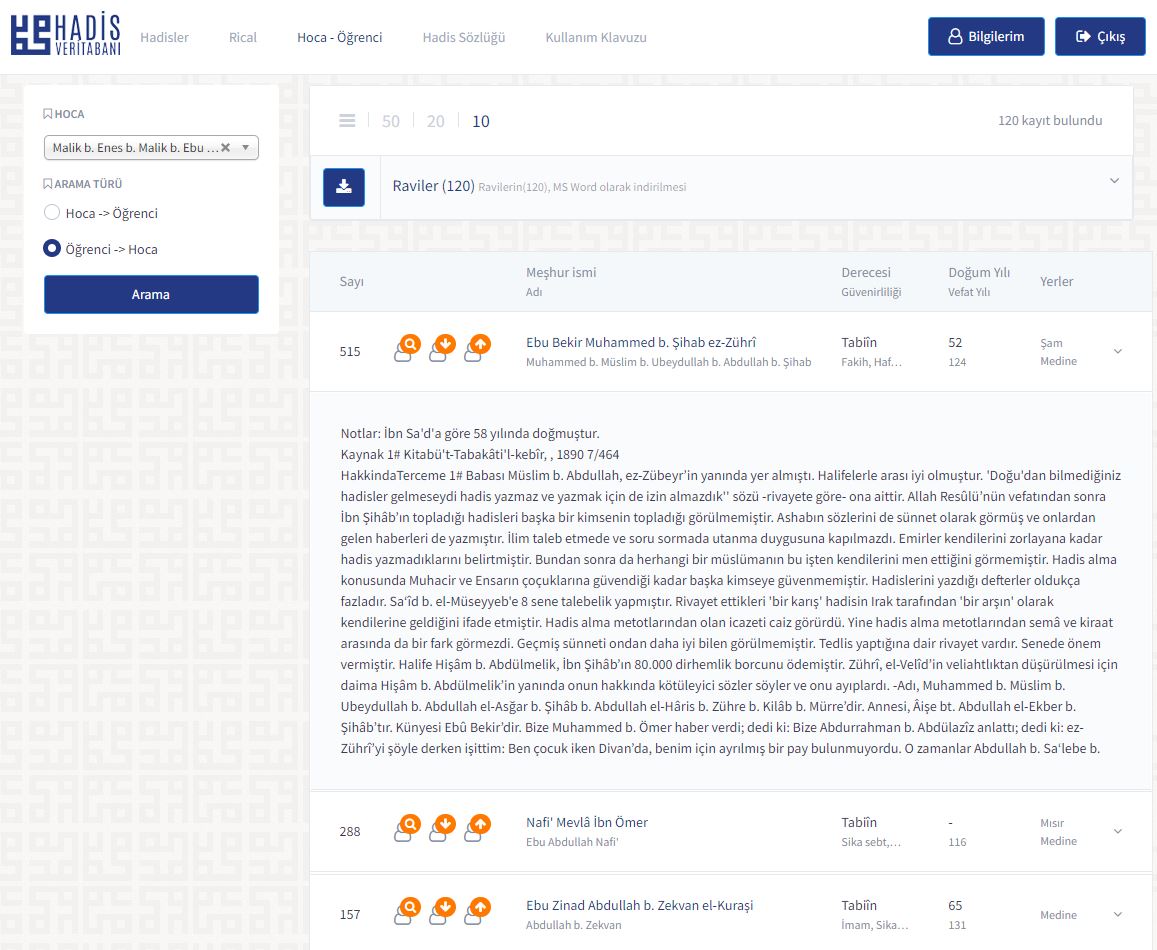Clear the selected Malik b. Enes hoca
Screen dimensions: 1157x950
coord(225,148)
